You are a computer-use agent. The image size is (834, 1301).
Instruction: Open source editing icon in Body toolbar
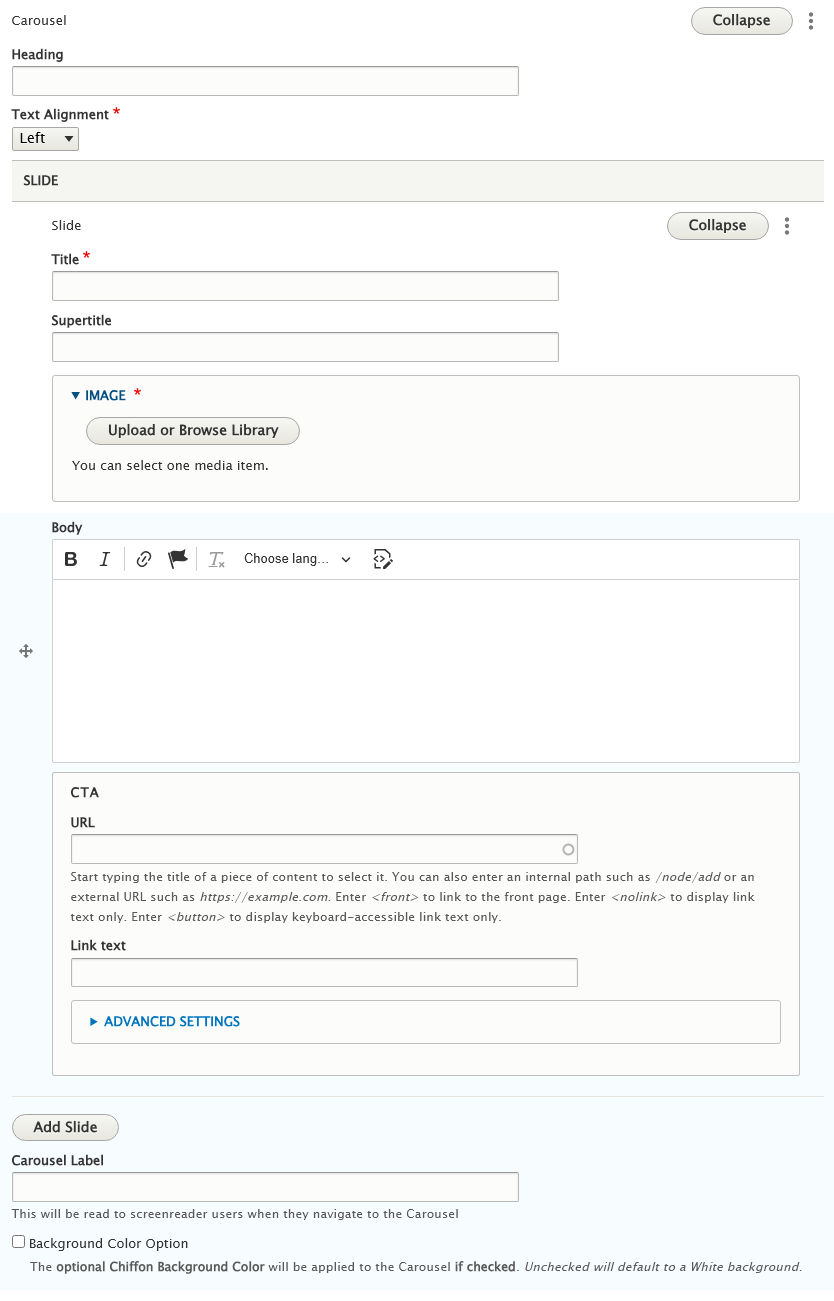pos(382,559)
